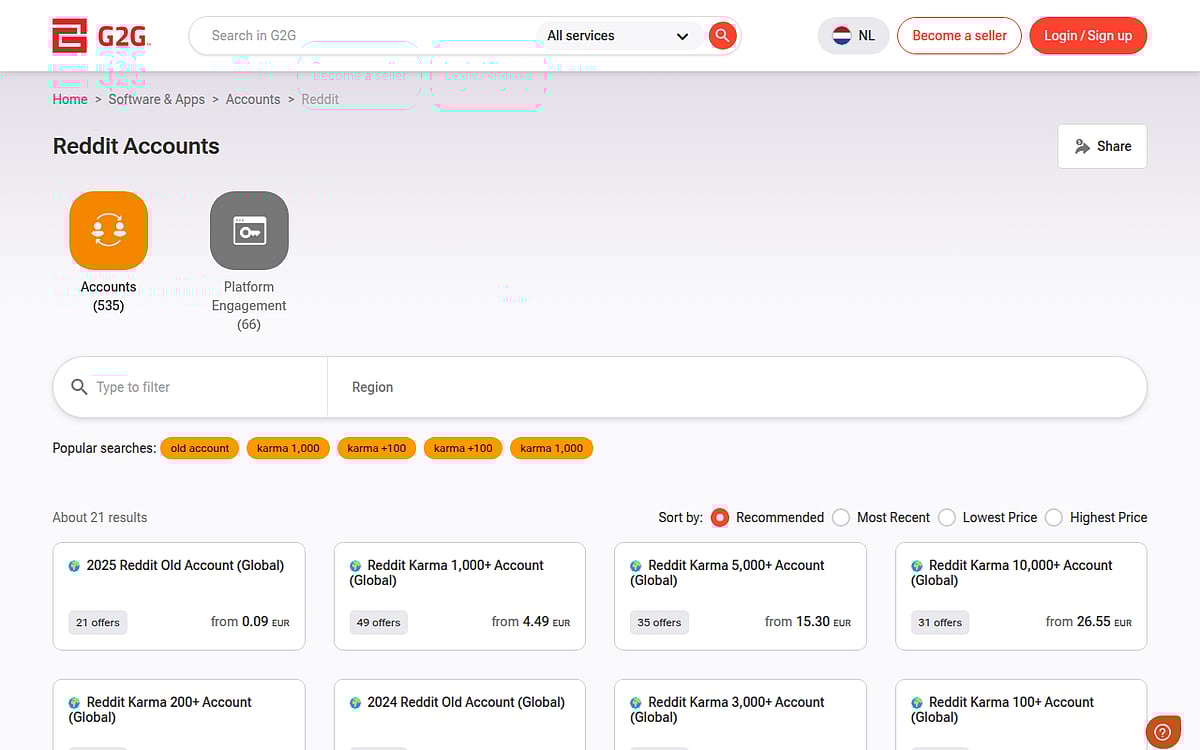The image size is (1200, 750).
Task: Click the Login / Sign up button
Action: (1088, 36)
